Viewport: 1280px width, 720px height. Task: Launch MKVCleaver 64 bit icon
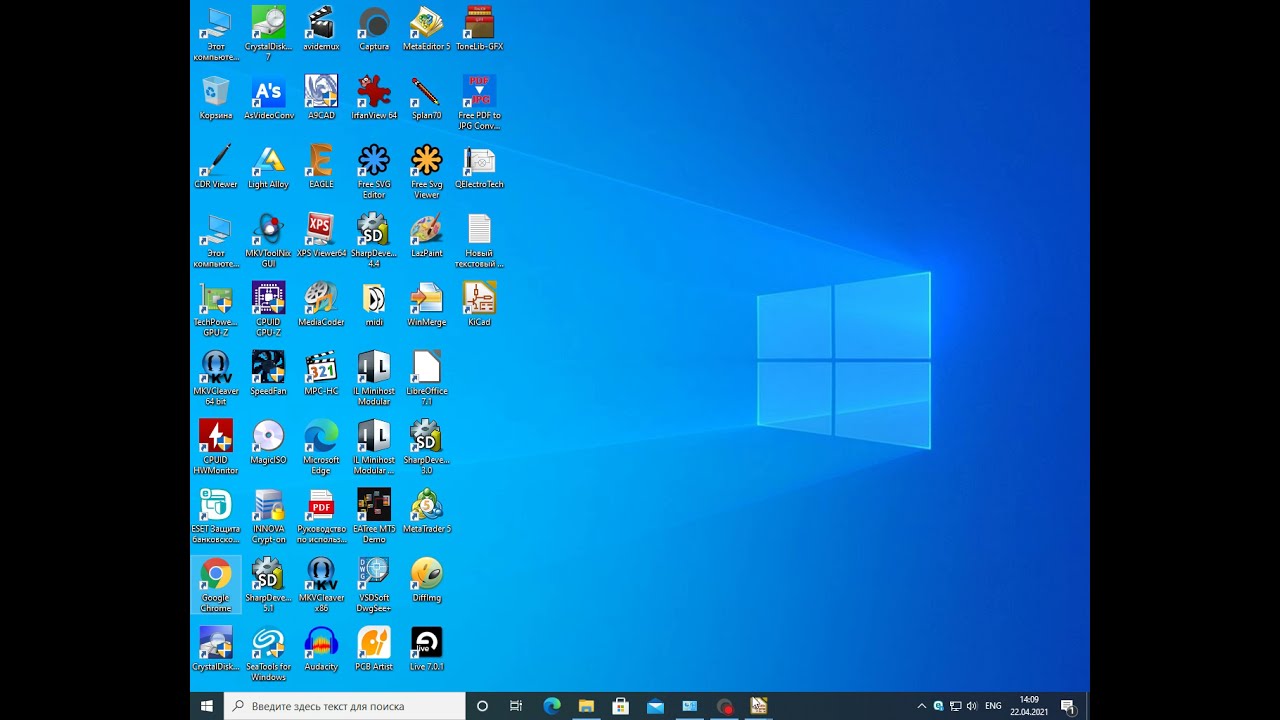click(x=216, y=379)
